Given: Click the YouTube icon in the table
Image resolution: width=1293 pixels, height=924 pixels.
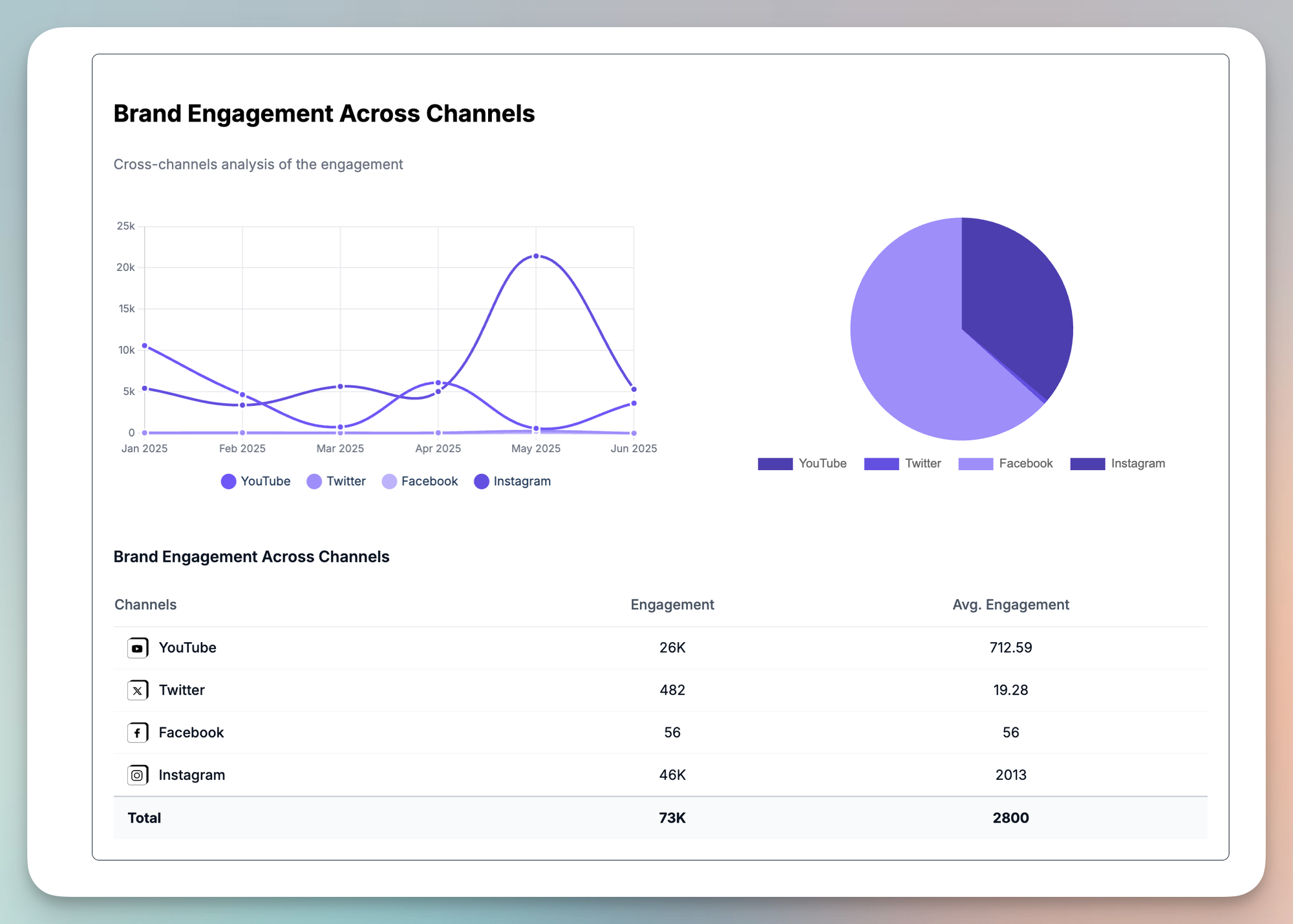Looking at the screenshot, I should pos(137,648).
